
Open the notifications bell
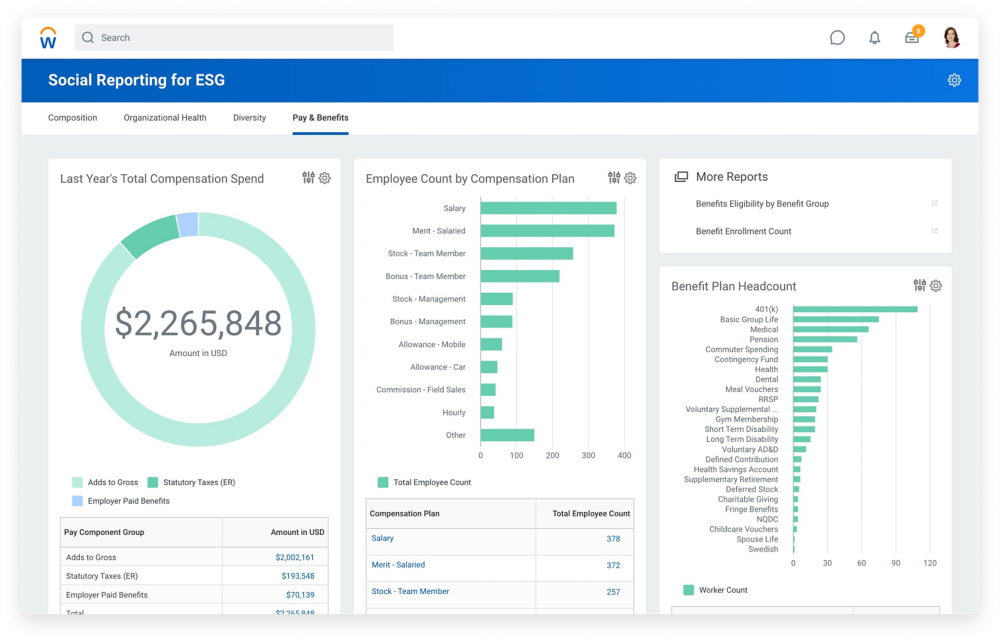click(874, 37)
